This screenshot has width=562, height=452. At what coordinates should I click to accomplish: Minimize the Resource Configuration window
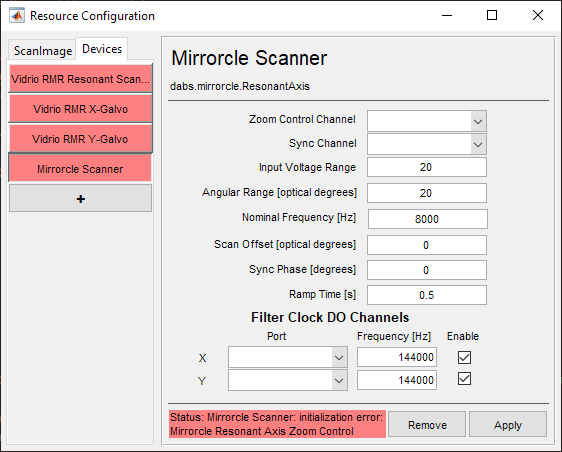(447, 15)
